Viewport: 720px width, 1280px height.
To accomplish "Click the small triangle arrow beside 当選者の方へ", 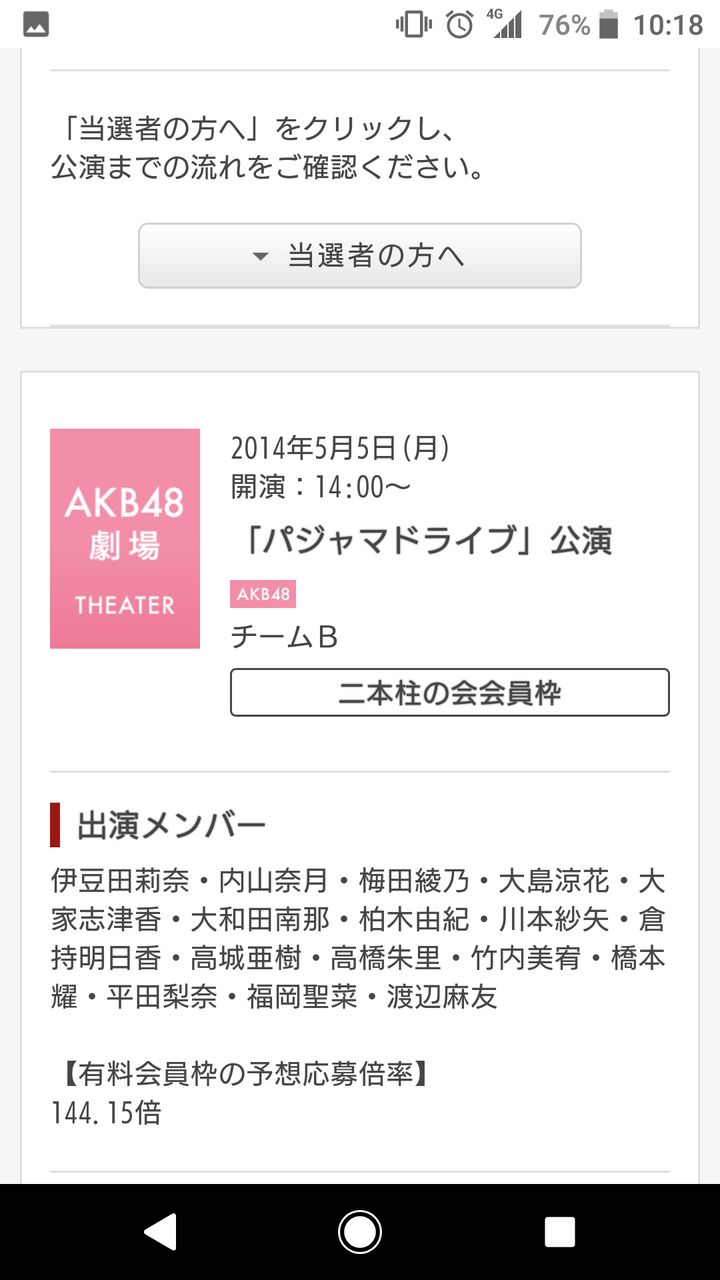I will pos(261,257).
